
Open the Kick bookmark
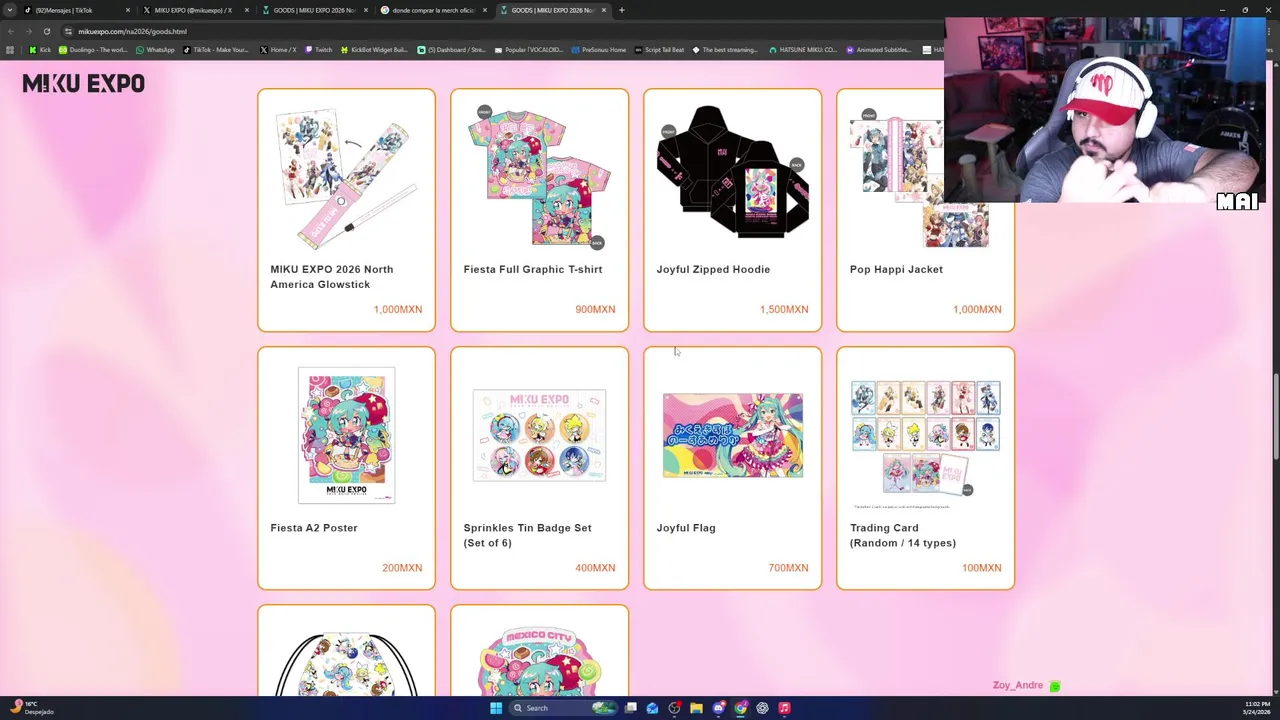click(x=40, y=50)
